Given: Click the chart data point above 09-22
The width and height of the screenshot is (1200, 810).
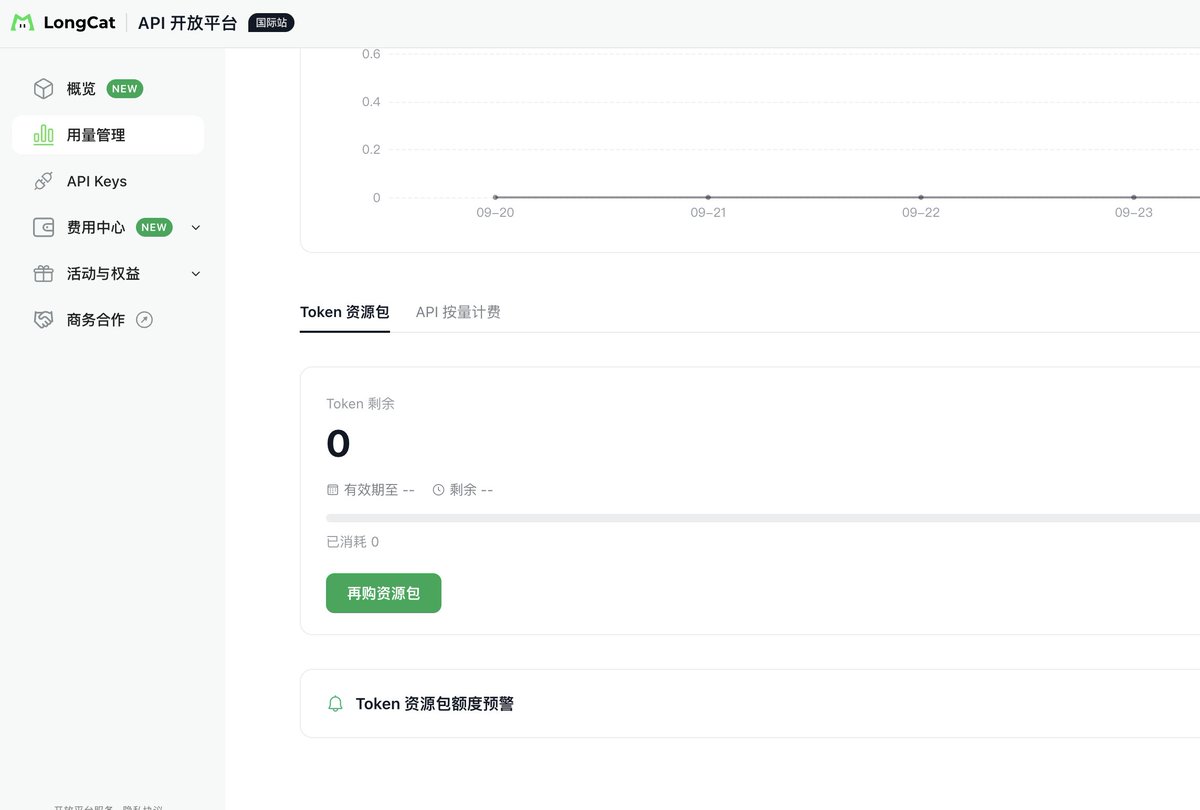Looking at the screenshot, I should pos(921,197).
